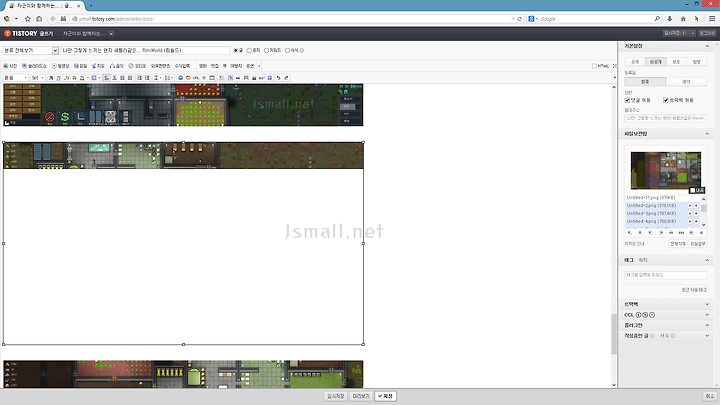Image resolution: width=720 pixels, height=405 pixels.
Task: Open the category selection dropdown
Action: click(30, 51)
